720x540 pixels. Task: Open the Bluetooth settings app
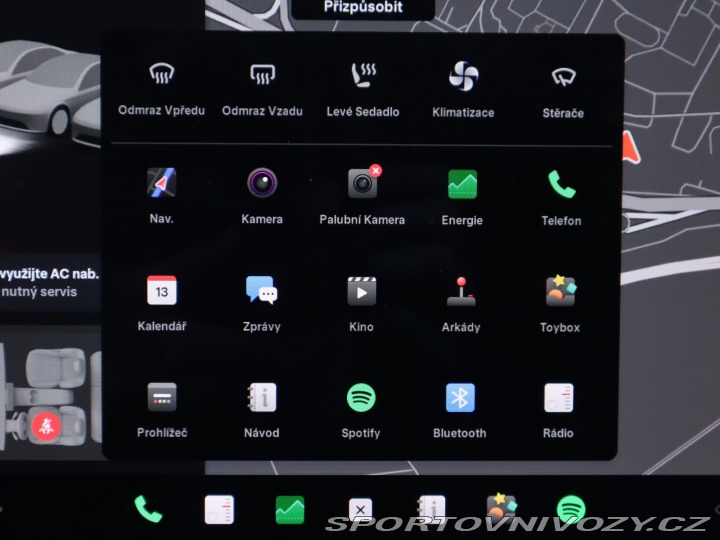pyautogui.click(x=460, y=398)
